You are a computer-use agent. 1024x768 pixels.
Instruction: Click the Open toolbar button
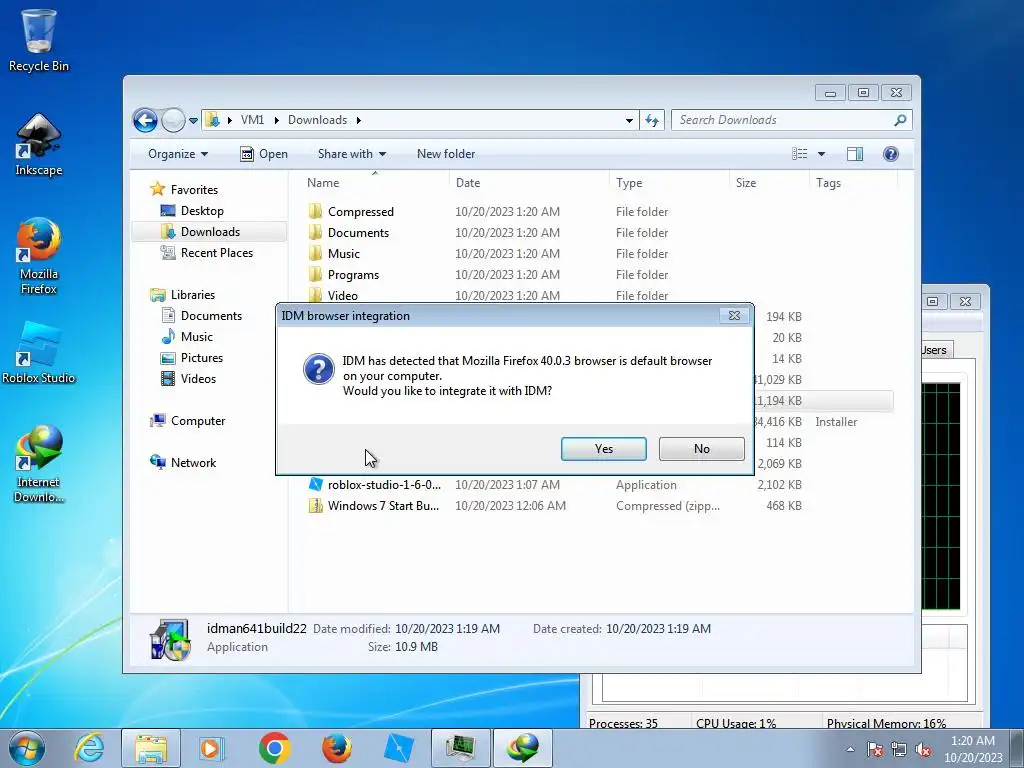(264, 154)
